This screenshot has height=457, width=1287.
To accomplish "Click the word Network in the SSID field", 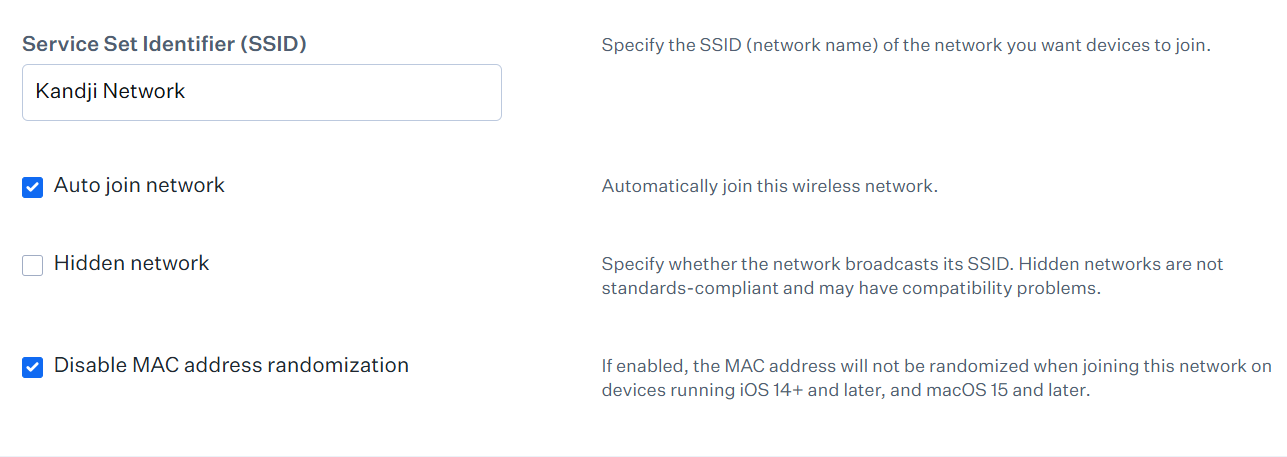I will point(145,91).
